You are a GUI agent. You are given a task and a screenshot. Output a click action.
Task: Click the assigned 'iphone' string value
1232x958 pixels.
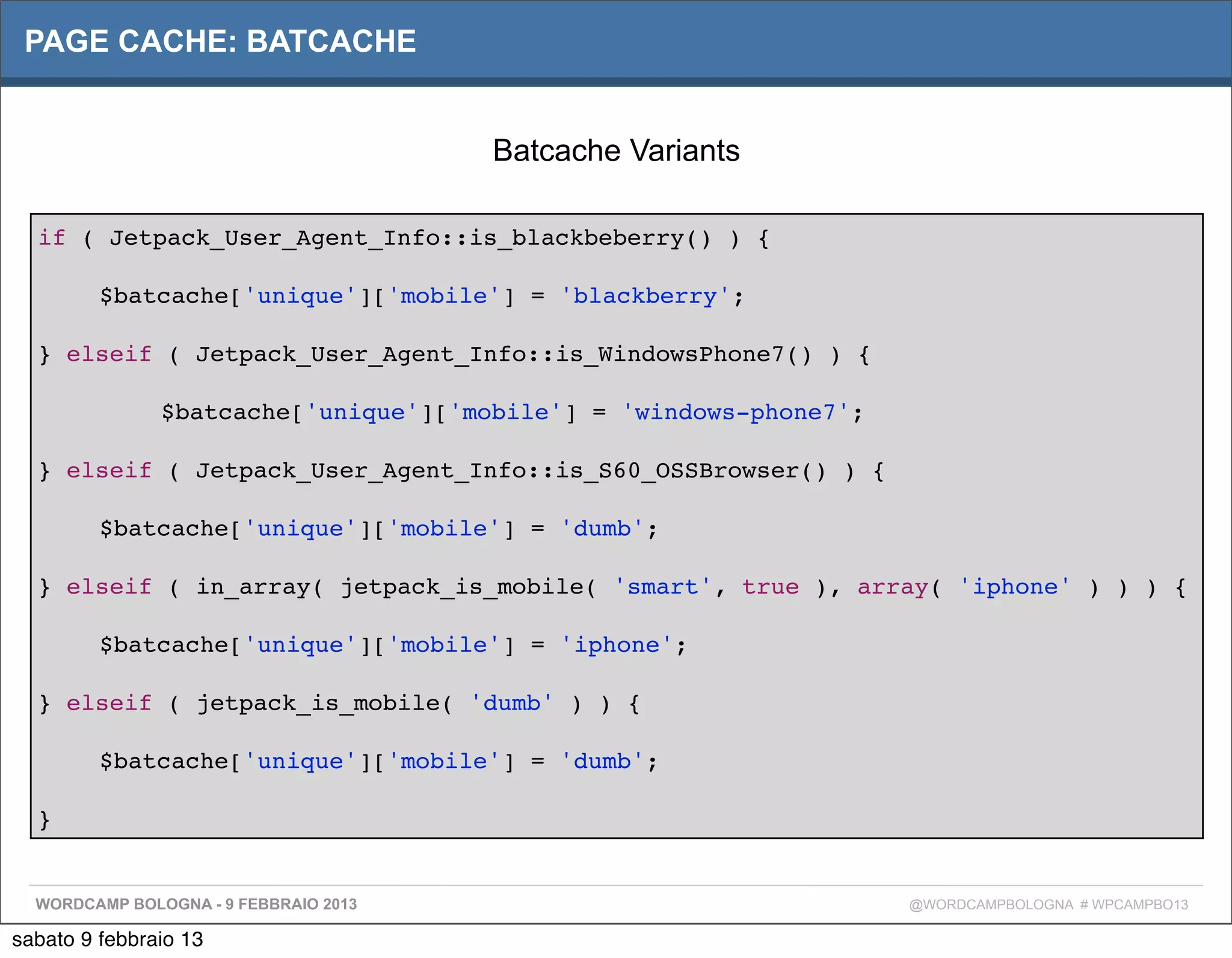tap(617, 645)
